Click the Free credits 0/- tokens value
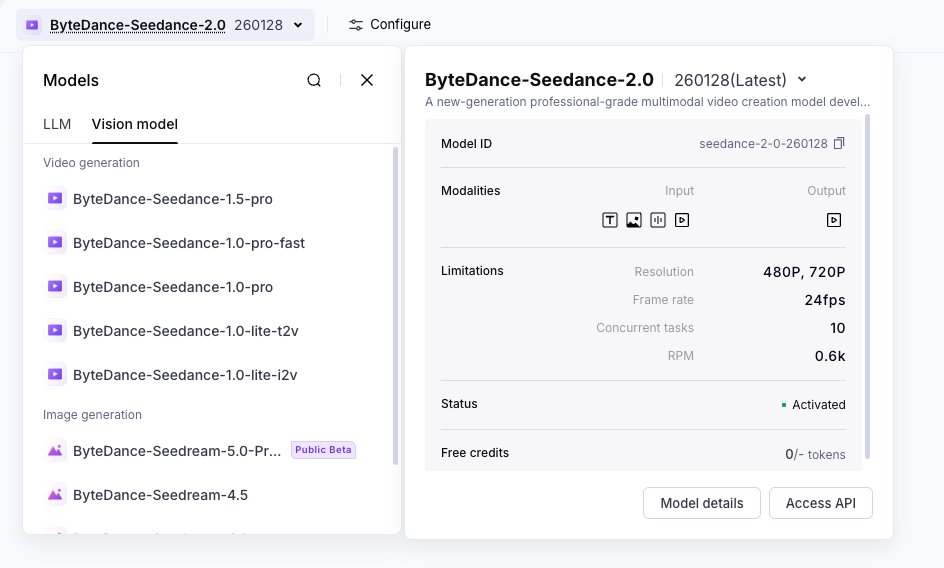Viewport: 944px width, 568px height. (815, 455)
